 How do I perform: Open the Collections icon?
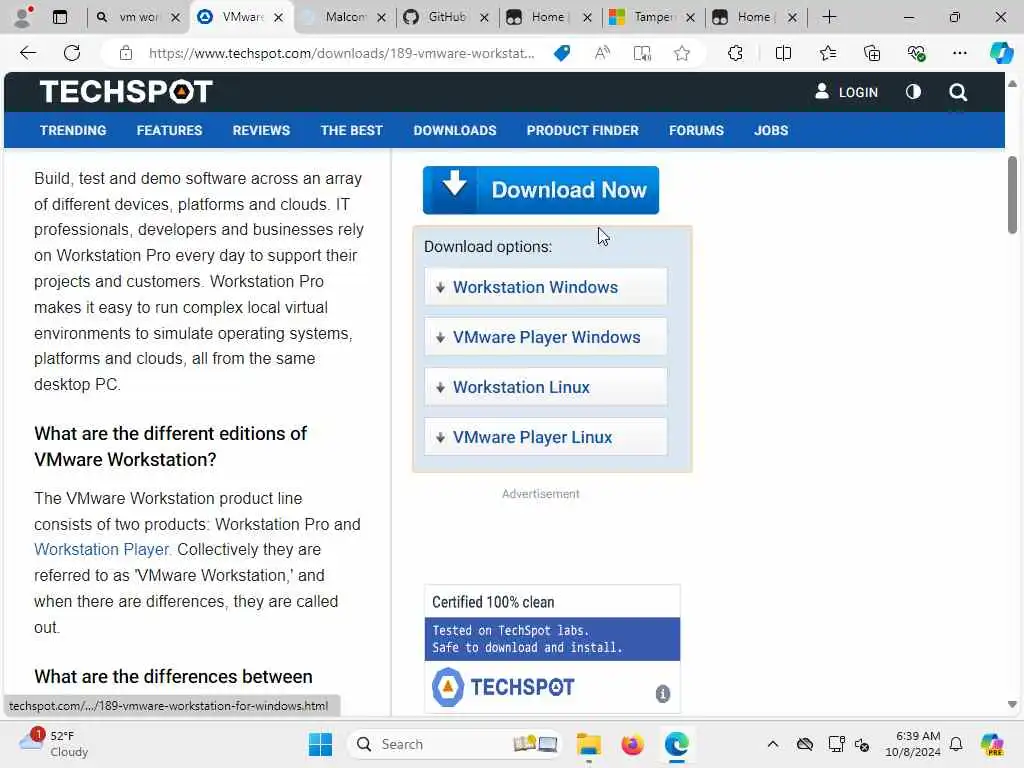coord(872,53)
